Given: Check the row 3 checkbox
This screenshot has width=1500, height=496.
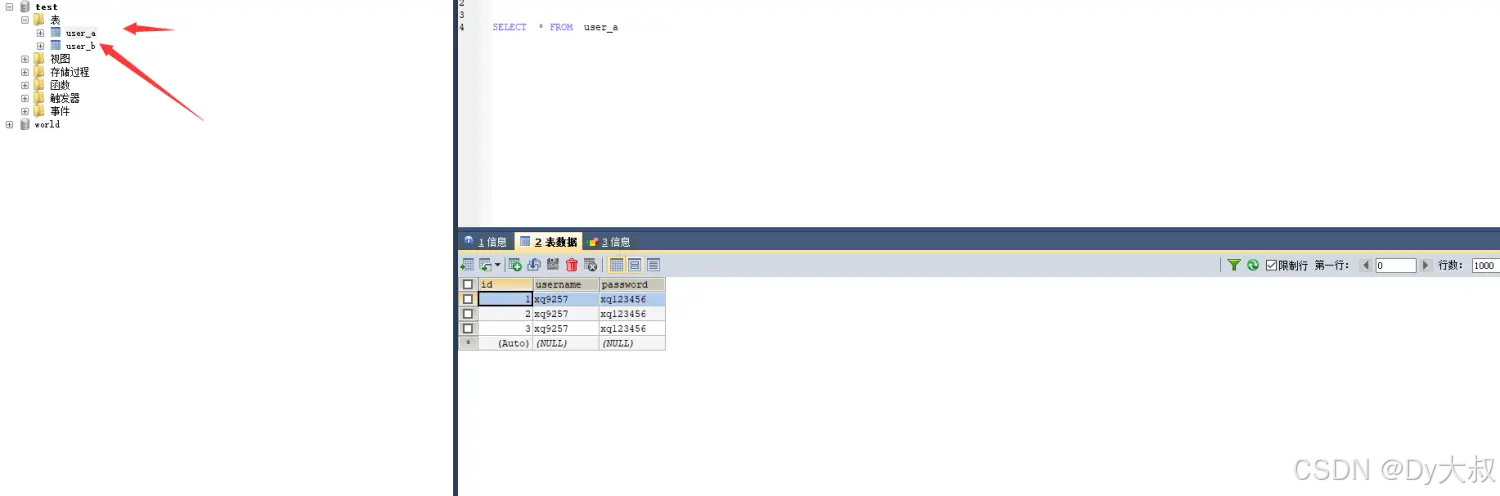Looking at the screenshot, I should 467,328.
